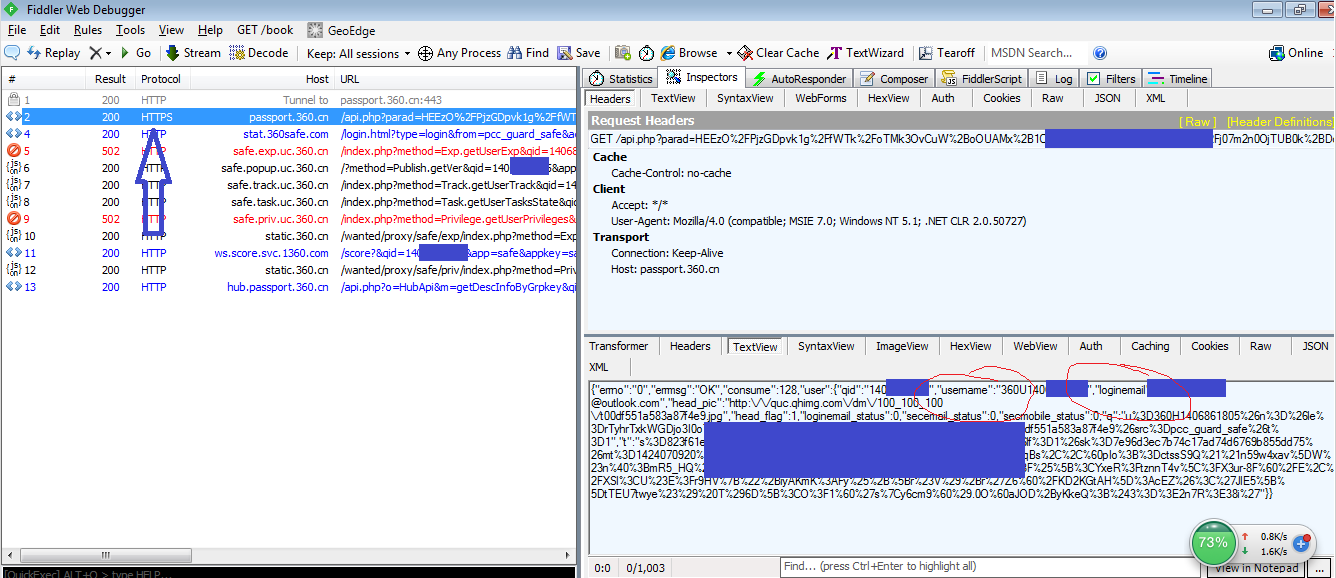Open the Composer tab
This screenshot has height=578, width=1336.
894,78
